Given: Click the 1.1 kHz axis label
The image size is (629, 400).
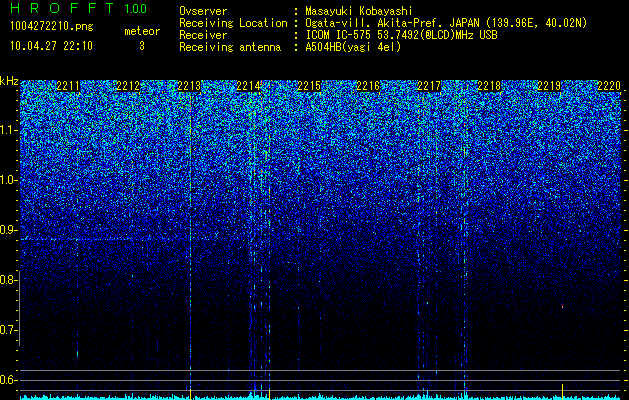Looking at the screenshot, I should pyautogui.click(x=9, y=130).
